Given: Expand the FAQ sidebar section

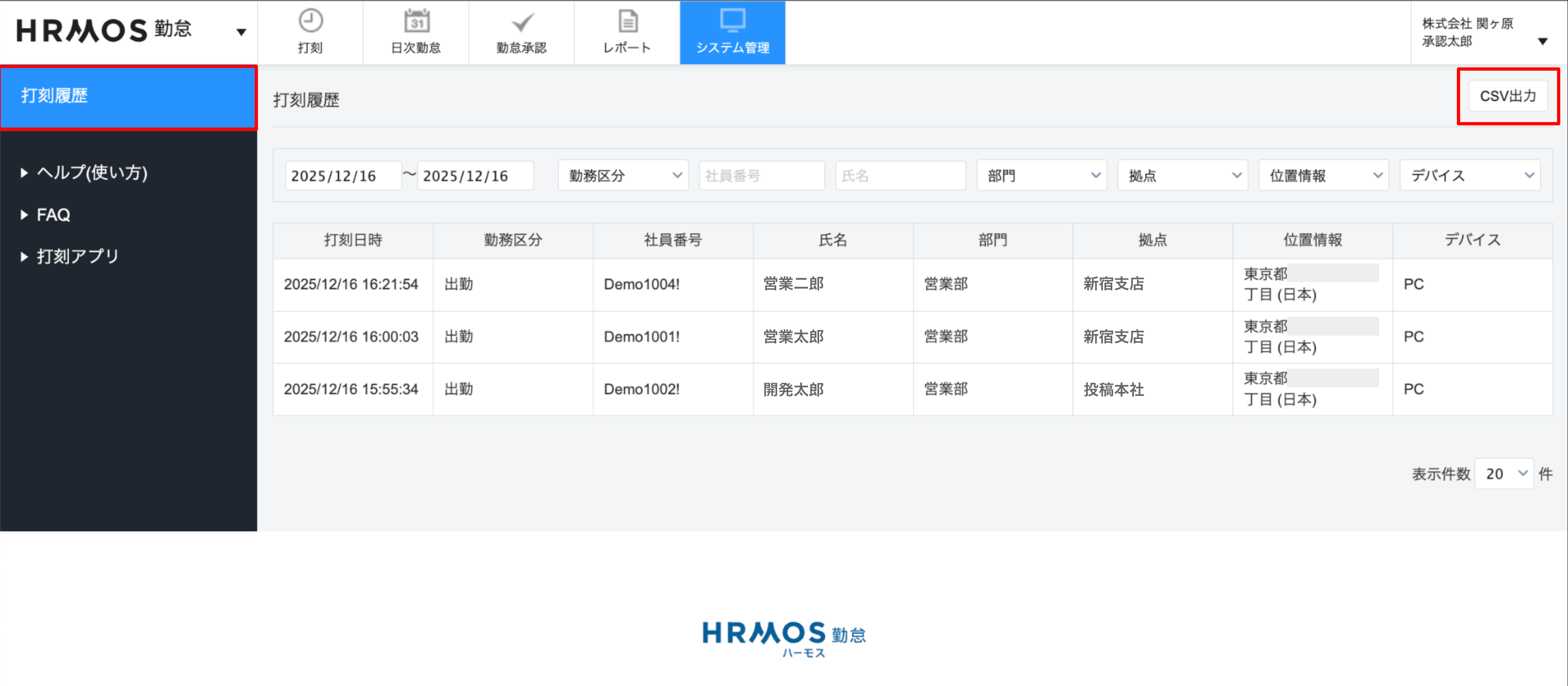Looking at the screenshot, I should pos(53,215).
